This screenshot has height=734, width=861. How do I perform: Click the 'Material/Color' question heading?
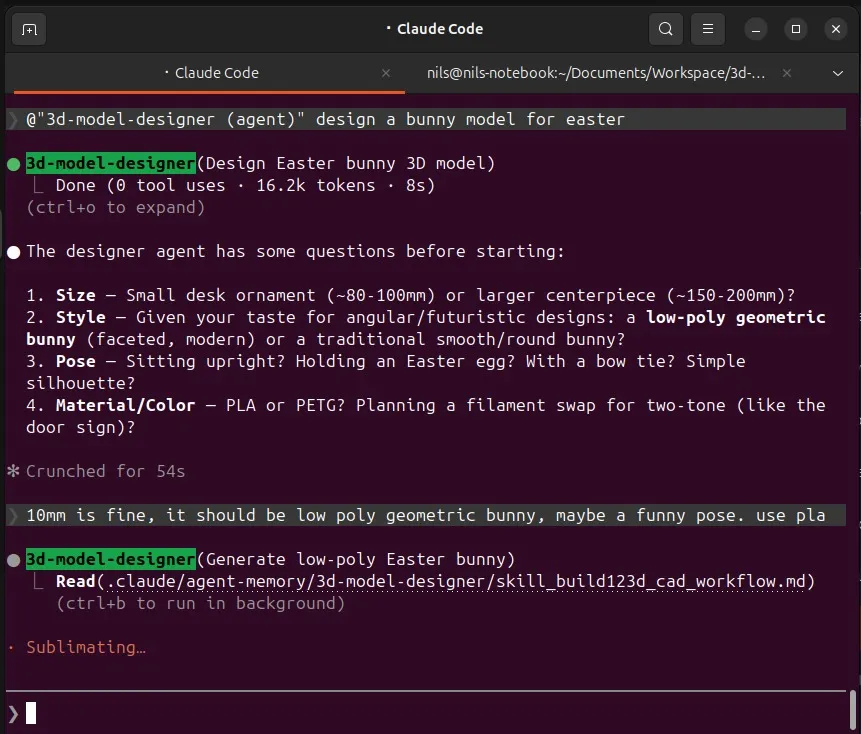(125, 405)
